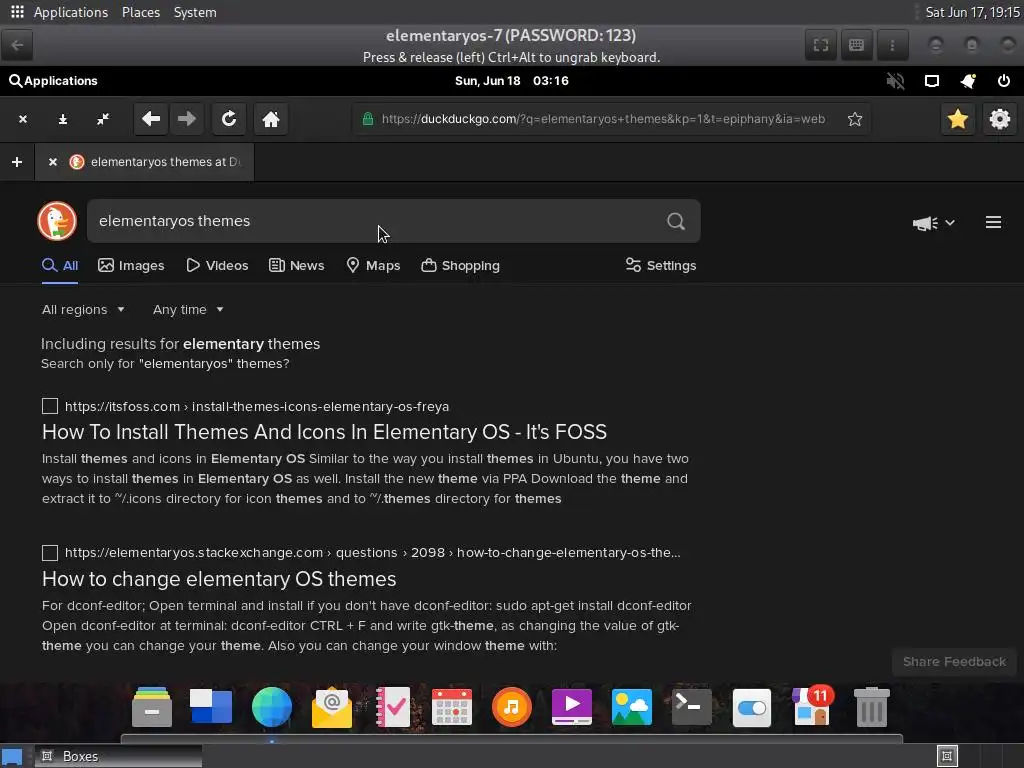The image size is (1024, 768).
Task: Go back with the browser back arrow
Action: tap(151, 119)
